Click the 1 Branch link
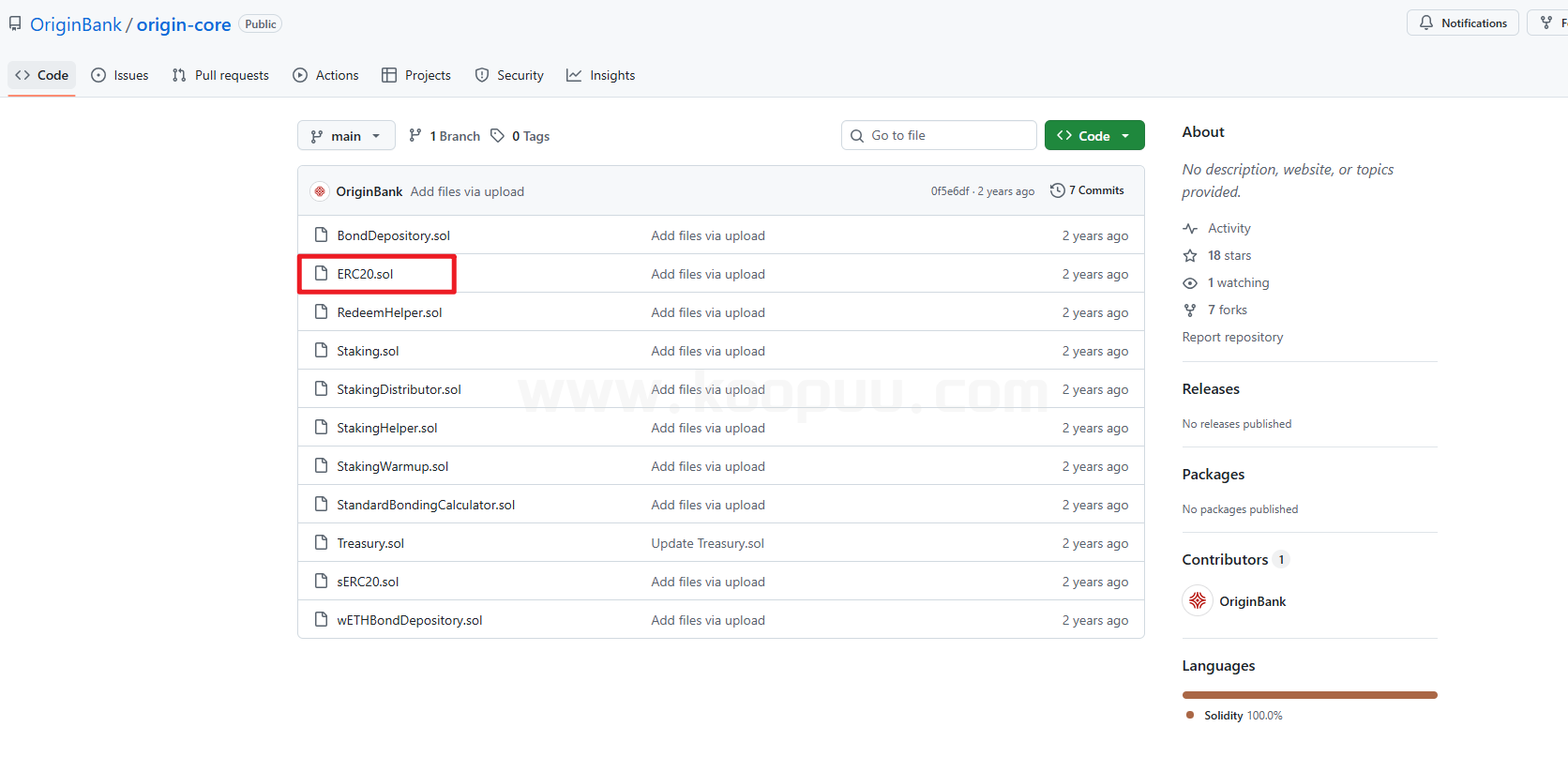The image size is (1568, 772). pos(445,136)
